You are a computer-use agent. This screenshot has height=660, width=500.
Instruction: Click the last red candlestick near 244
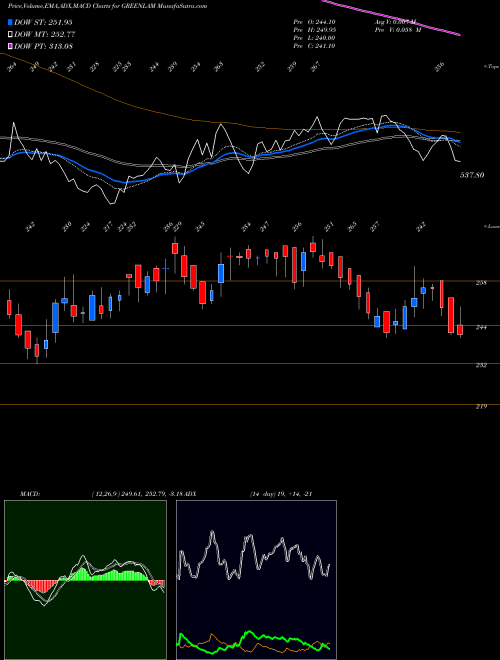coord(460,330)
